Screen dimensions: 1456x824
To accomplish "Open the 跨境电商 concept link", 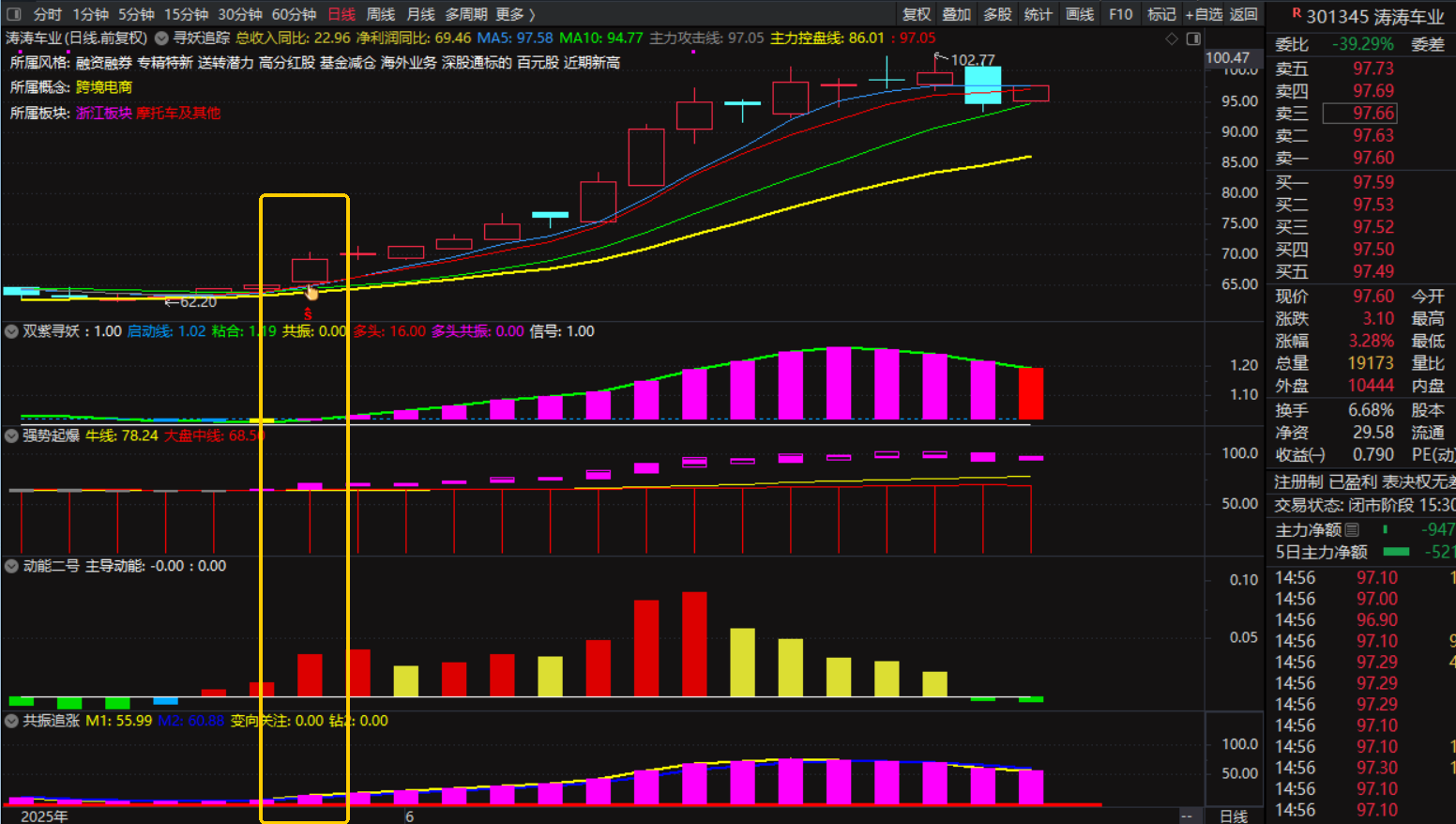I will click(x=104, y=87).
